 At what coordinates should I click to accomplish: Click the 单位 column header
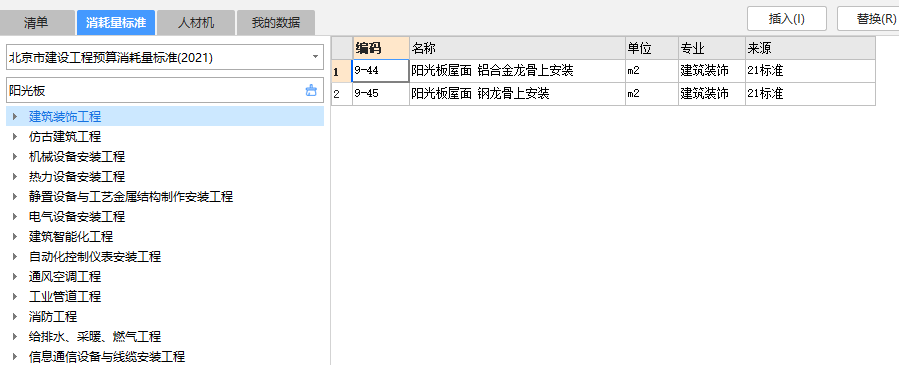click(652, 48)
